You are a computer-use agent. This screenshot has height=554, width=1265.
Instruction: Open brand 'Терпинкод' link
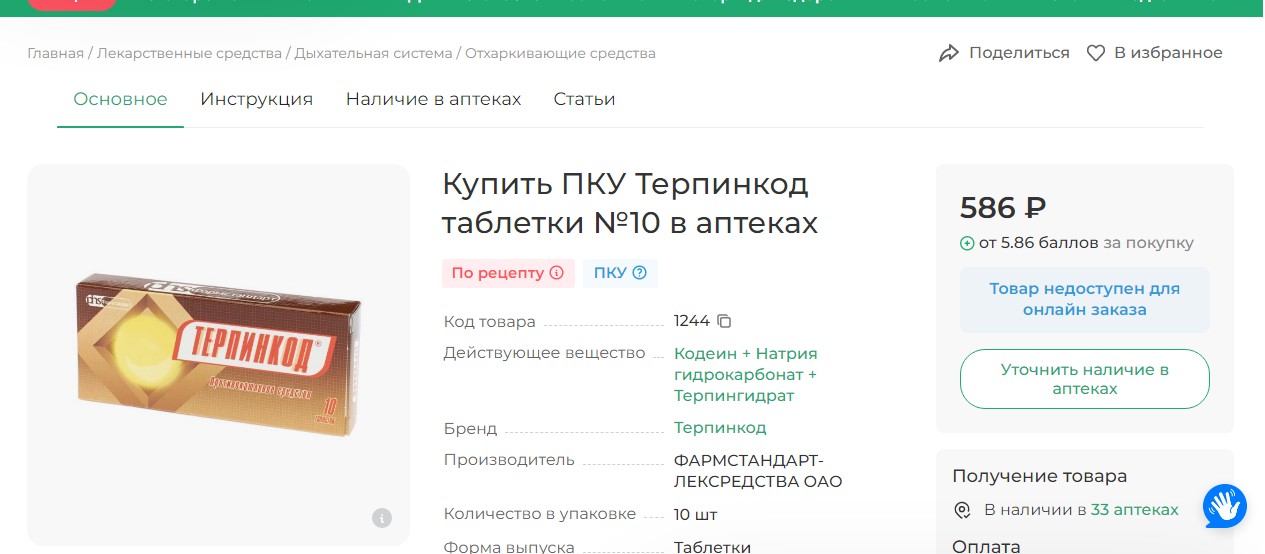pyautogui.click(x=720, y=428)
